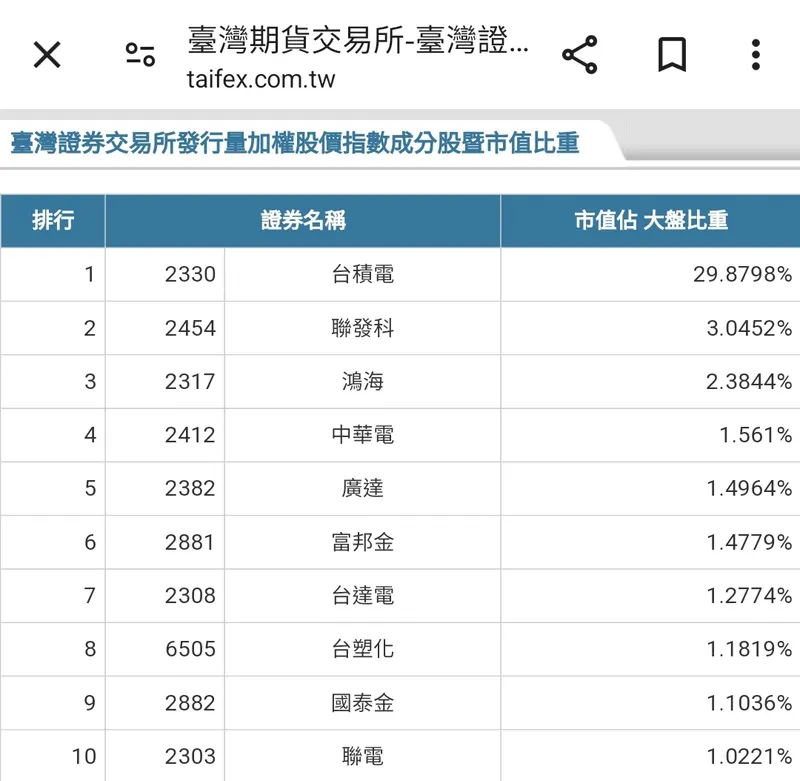Tap page title 臺灣期貨交易所-臺灣證…

[x=358, y=40]
